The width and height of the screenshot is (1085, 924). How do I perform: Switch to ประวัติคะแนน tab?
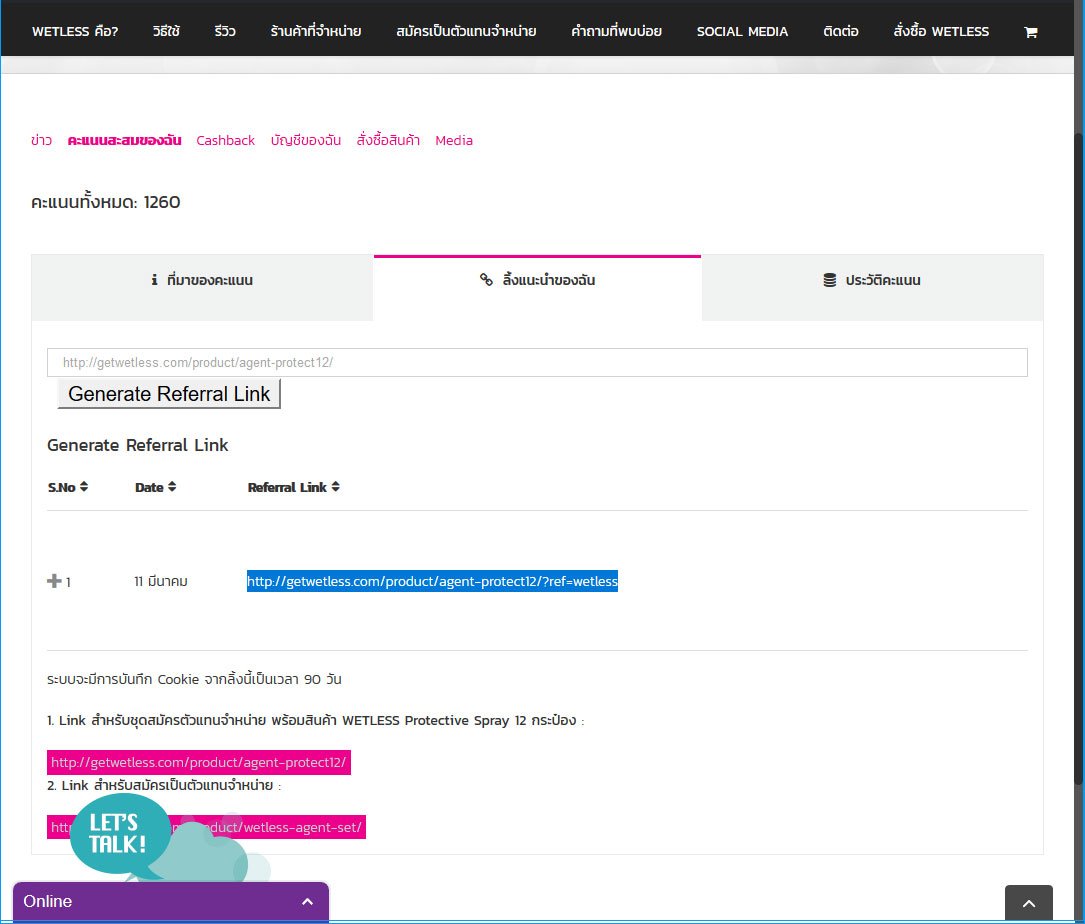871,281
